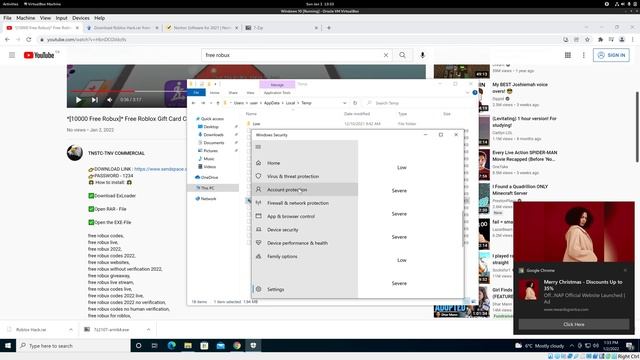Click the YouTube logo
The image size is (640, 360).
[39, 55]
